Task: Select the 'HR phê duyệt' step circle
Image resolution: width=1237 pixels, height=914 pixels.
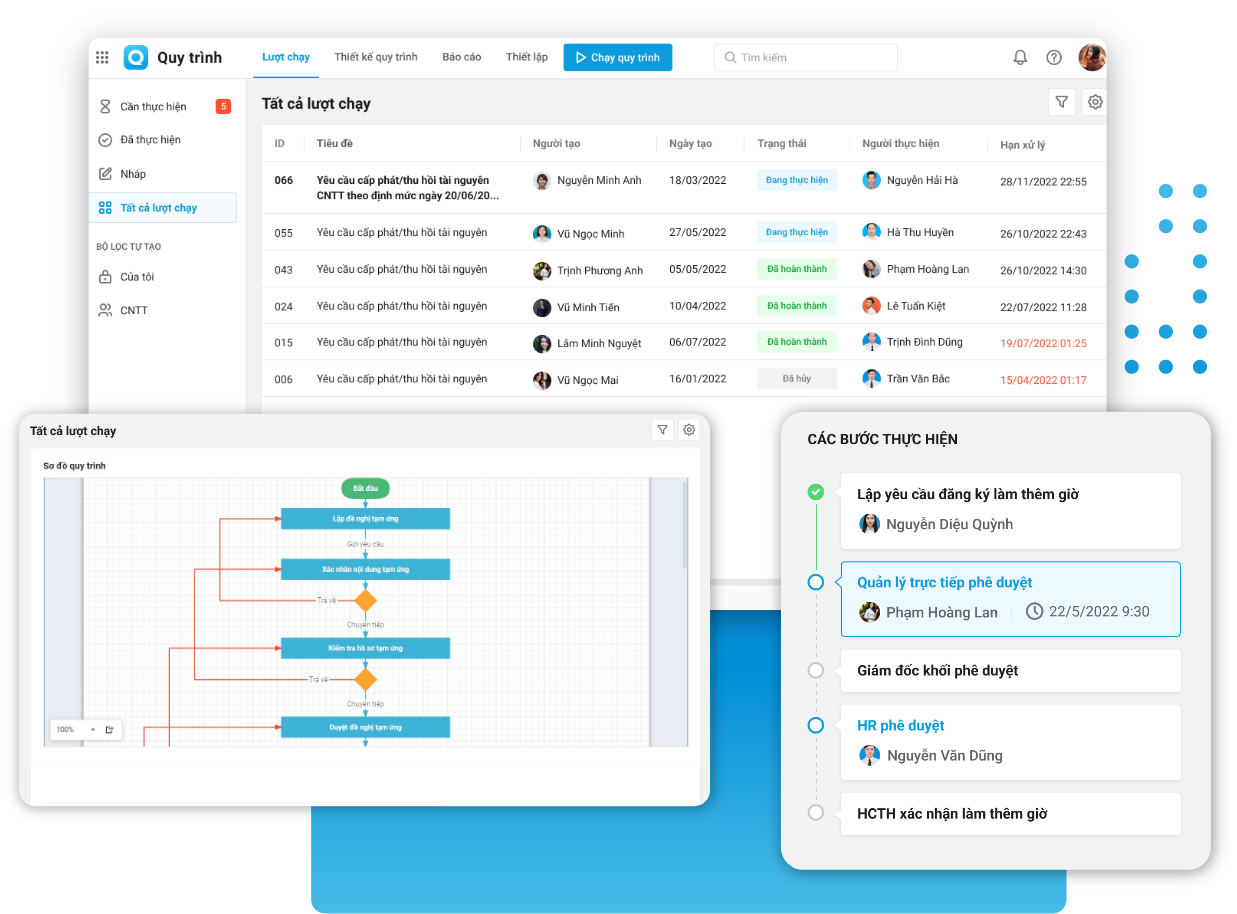Action: [816, 725]
